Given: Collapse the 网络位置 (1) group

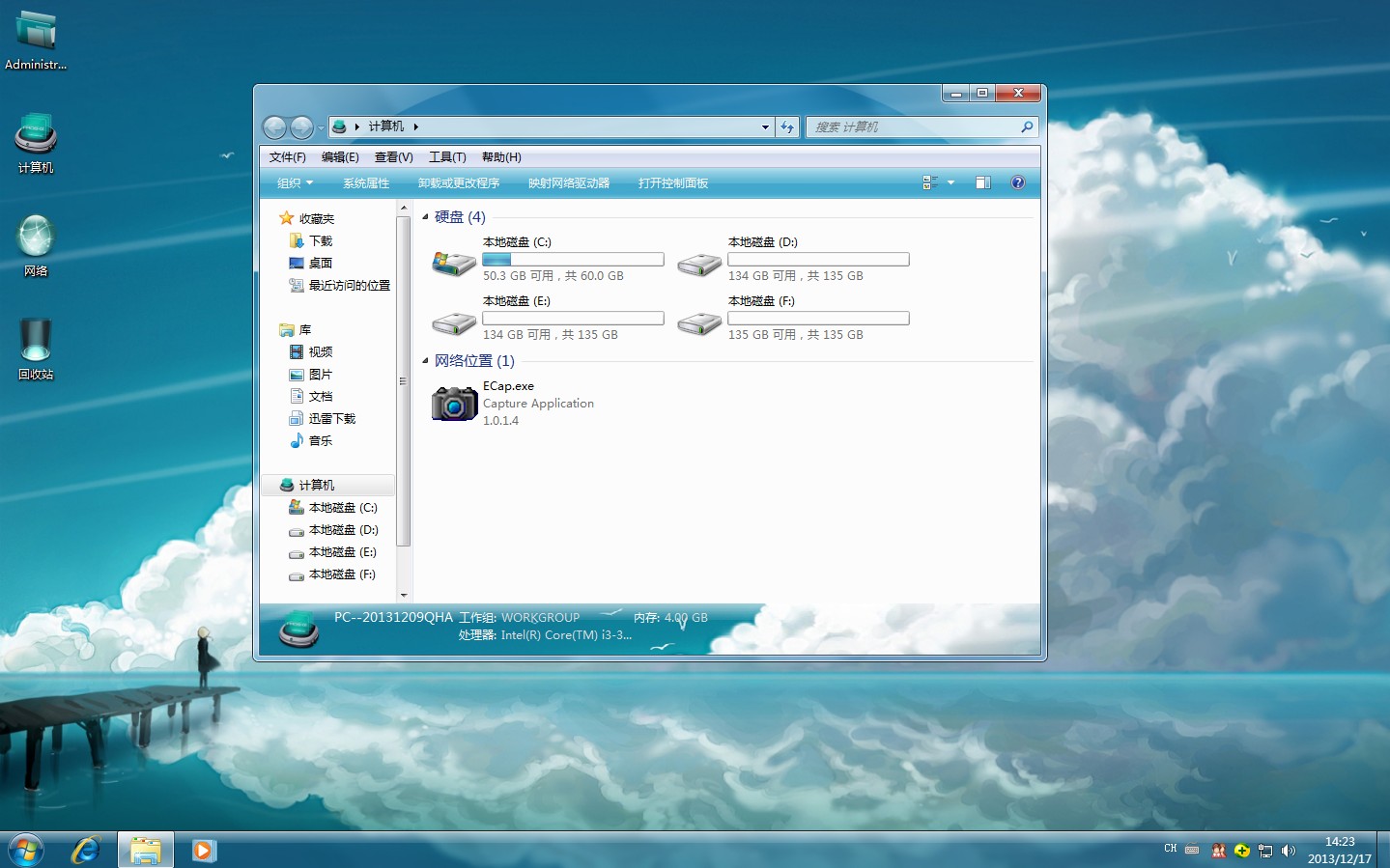Looking at the screenshot, I should pos(425,360).
